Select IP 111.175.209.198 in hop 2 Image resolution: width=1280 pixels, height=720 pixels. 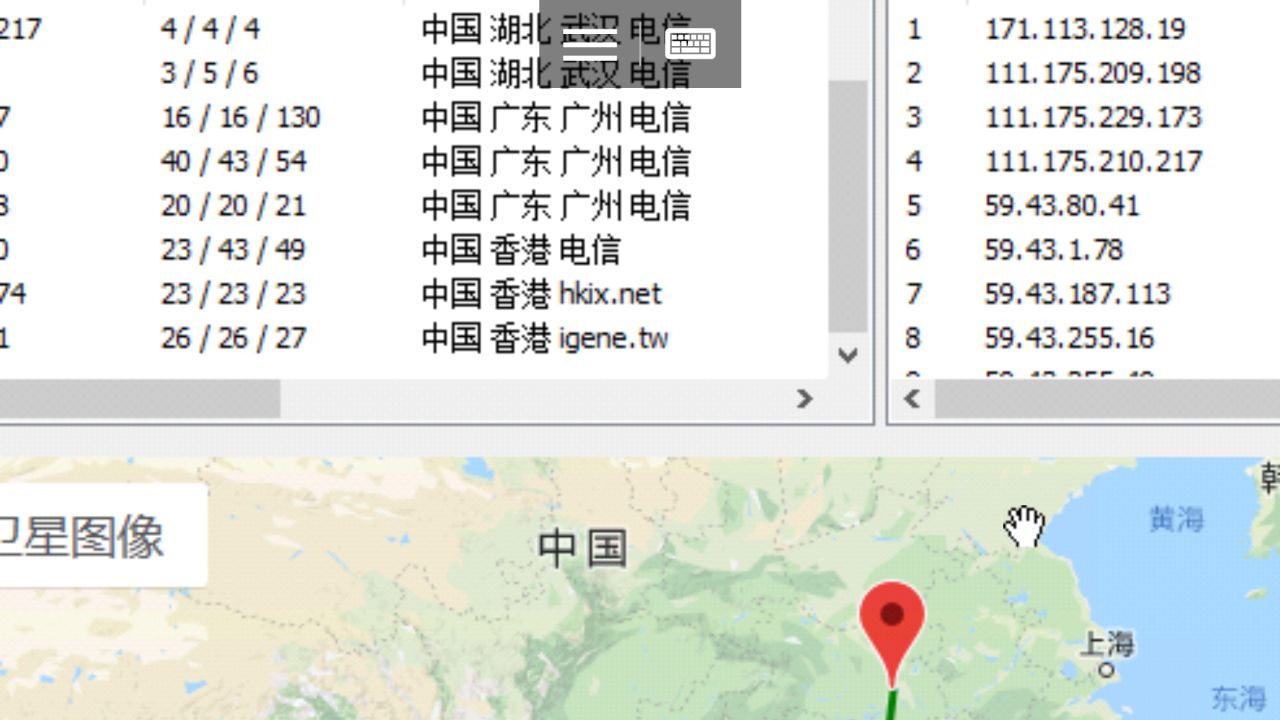(x=1092, y=73)
